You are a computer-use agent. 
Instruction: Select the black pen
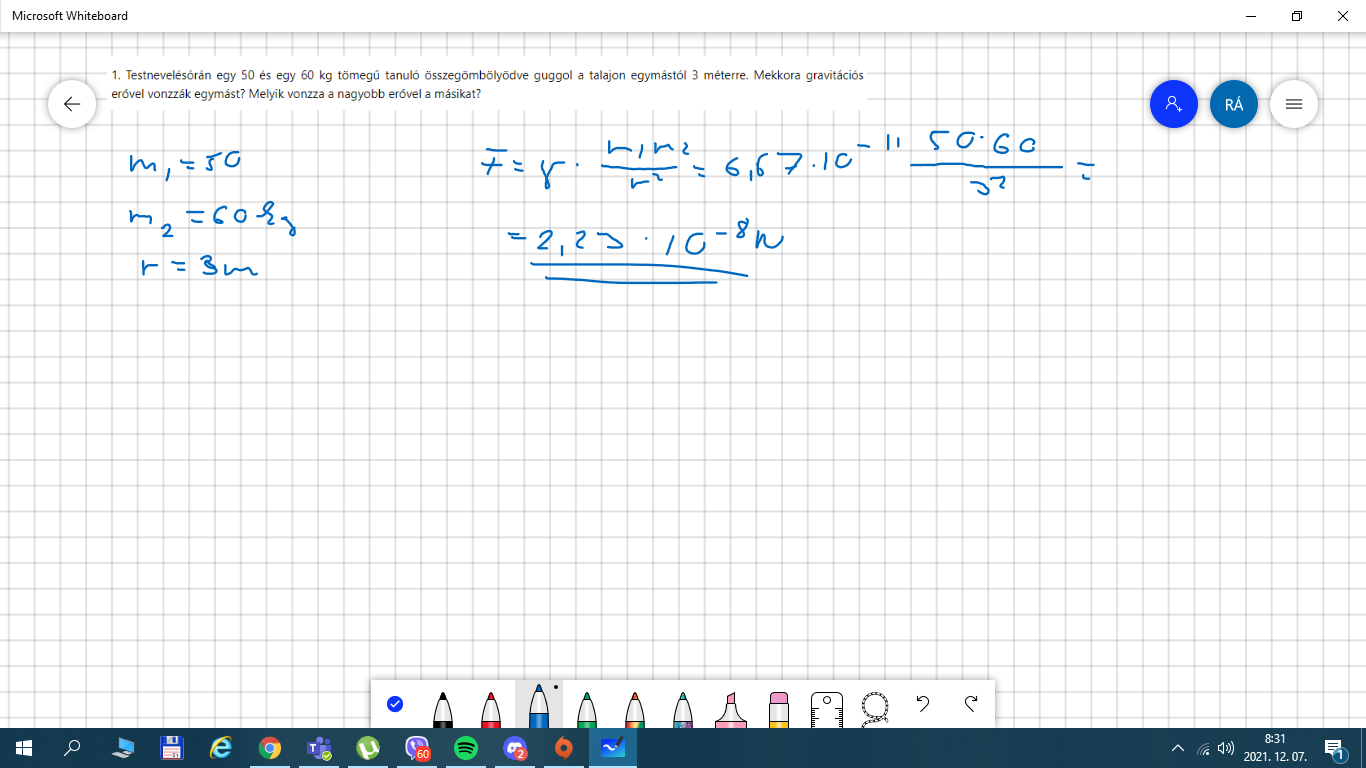pyautogui.click(x=443, y=708)
